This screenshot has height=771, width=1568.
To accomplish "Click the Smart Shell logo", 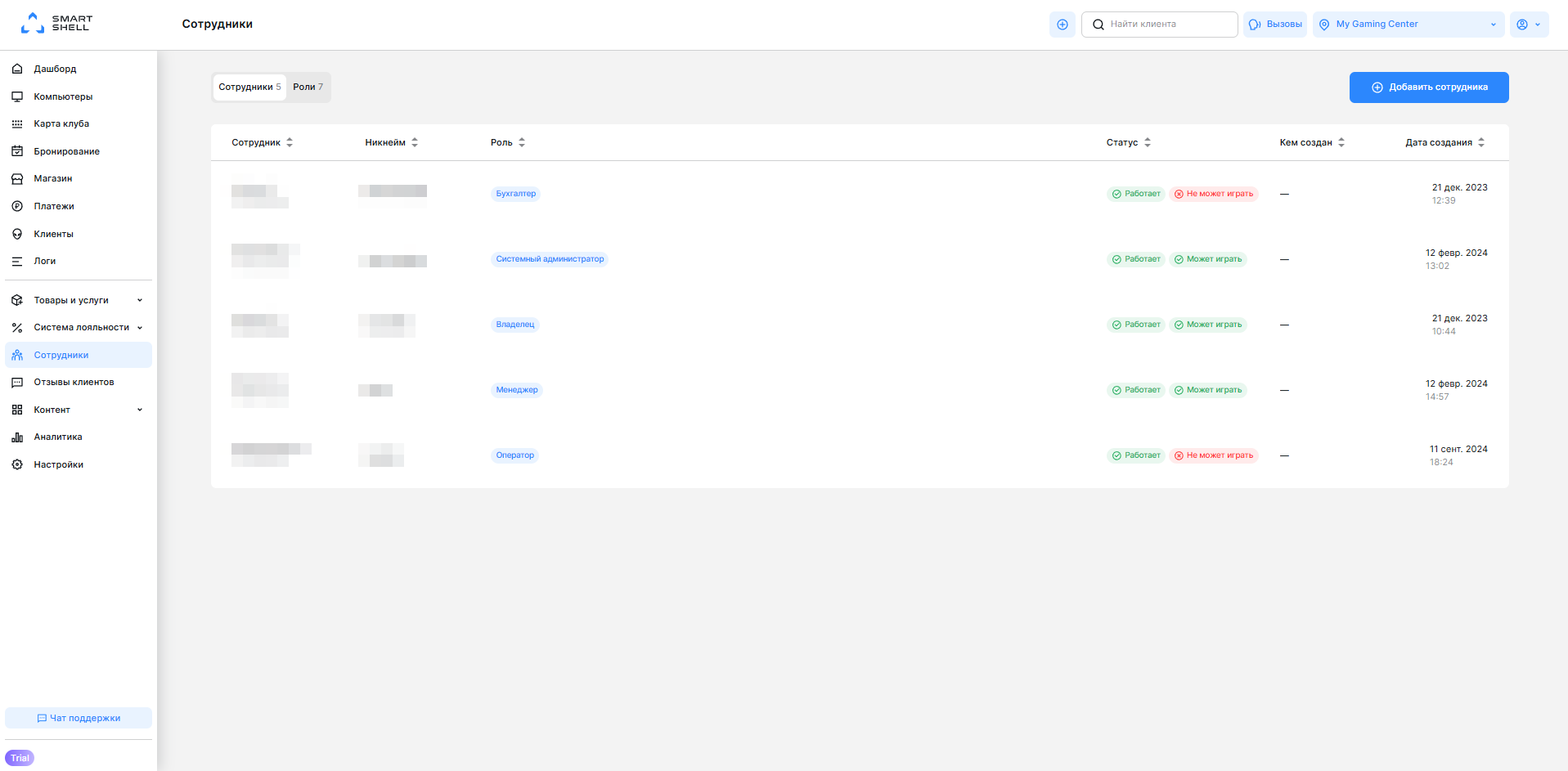I will point(56,24).
